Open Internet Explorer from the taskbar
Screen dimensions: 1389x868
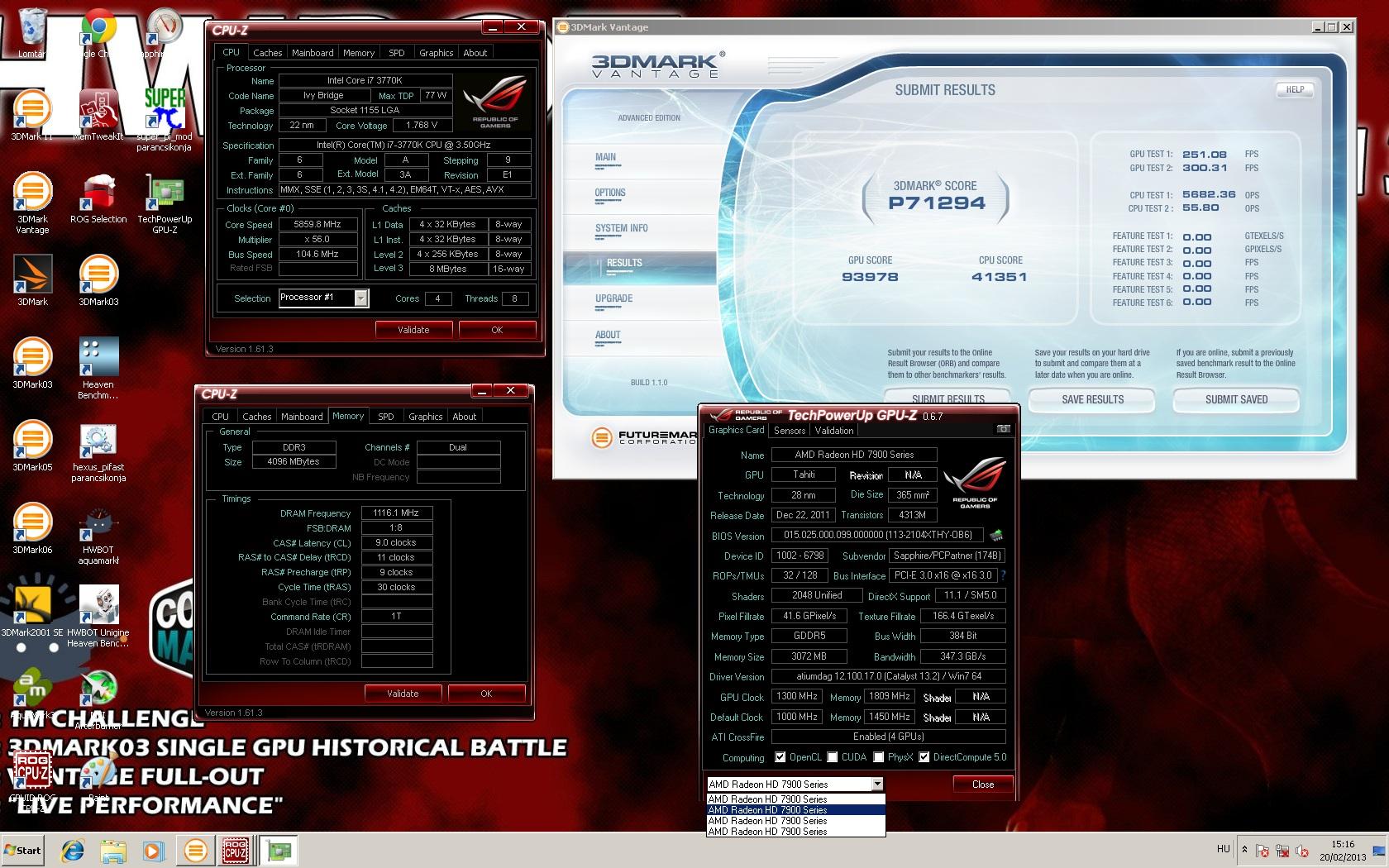click(x=74, y=850)
